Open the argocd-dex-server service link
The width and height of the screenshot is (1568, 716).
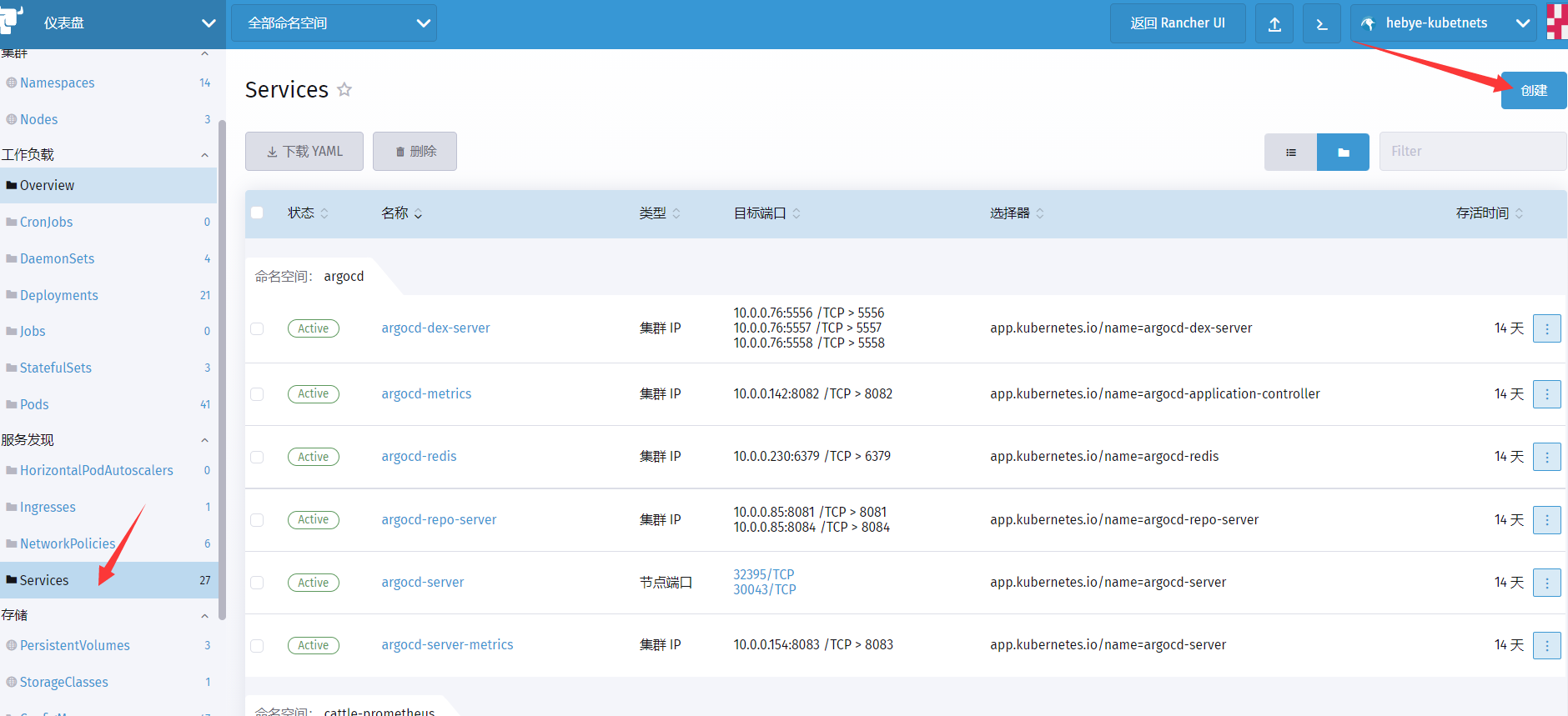[x=435, y=328]
